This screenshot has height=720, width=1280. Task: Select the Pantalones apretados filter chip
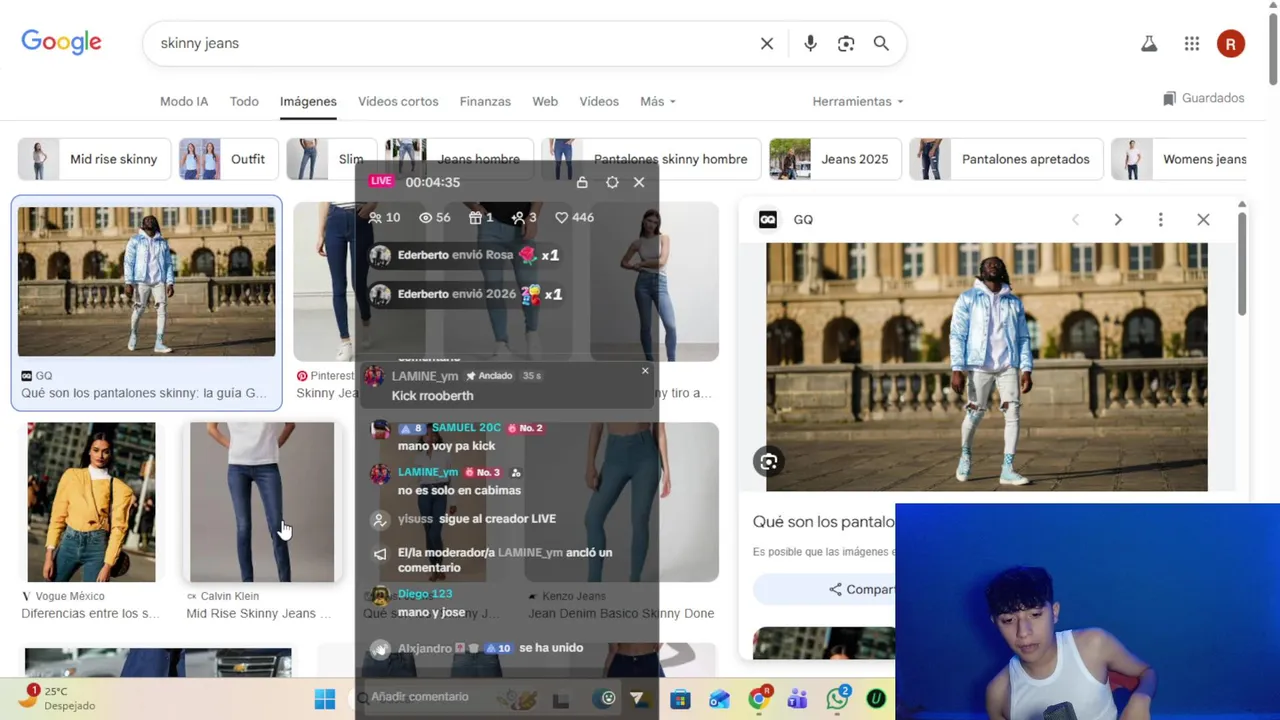click(x=1006, y=159)
